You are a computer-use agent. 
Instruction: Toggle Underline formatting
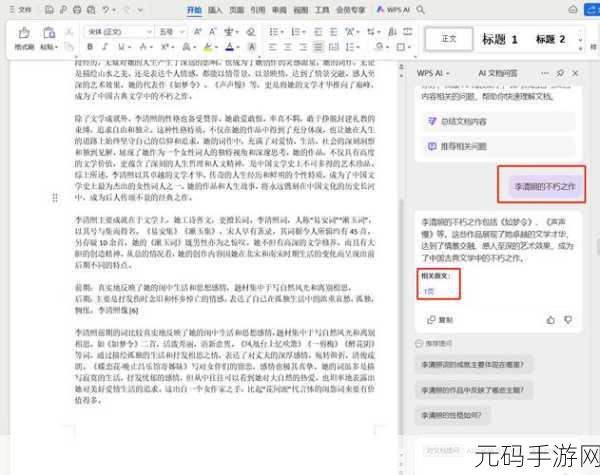point(121,47)
